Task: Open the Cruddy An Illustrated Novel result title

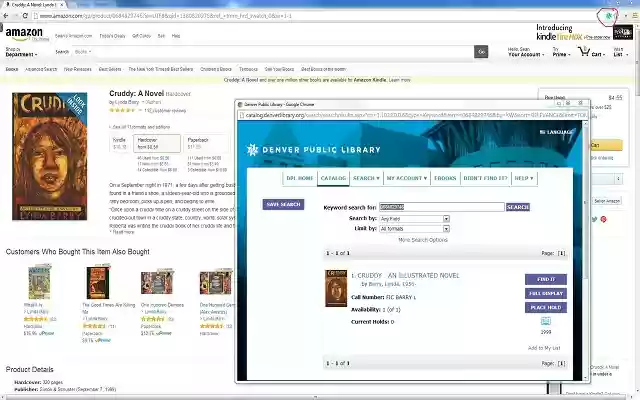Action: click(408, 276)
